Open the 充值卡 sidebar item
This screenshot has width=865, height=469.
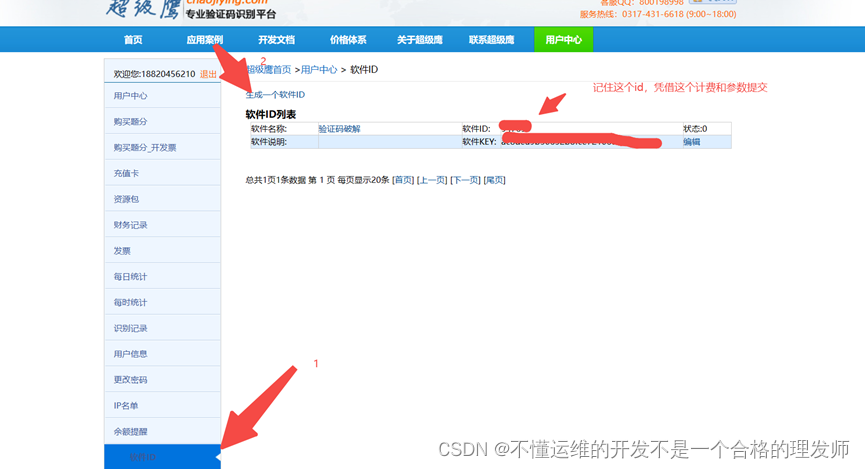(x=162, y=173)
